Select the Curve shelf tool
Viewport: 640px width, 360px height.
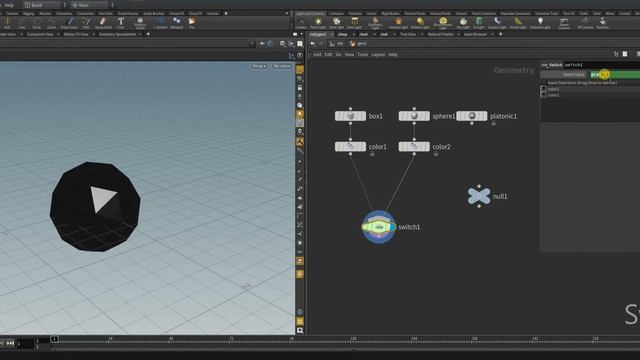click(52, 23)
